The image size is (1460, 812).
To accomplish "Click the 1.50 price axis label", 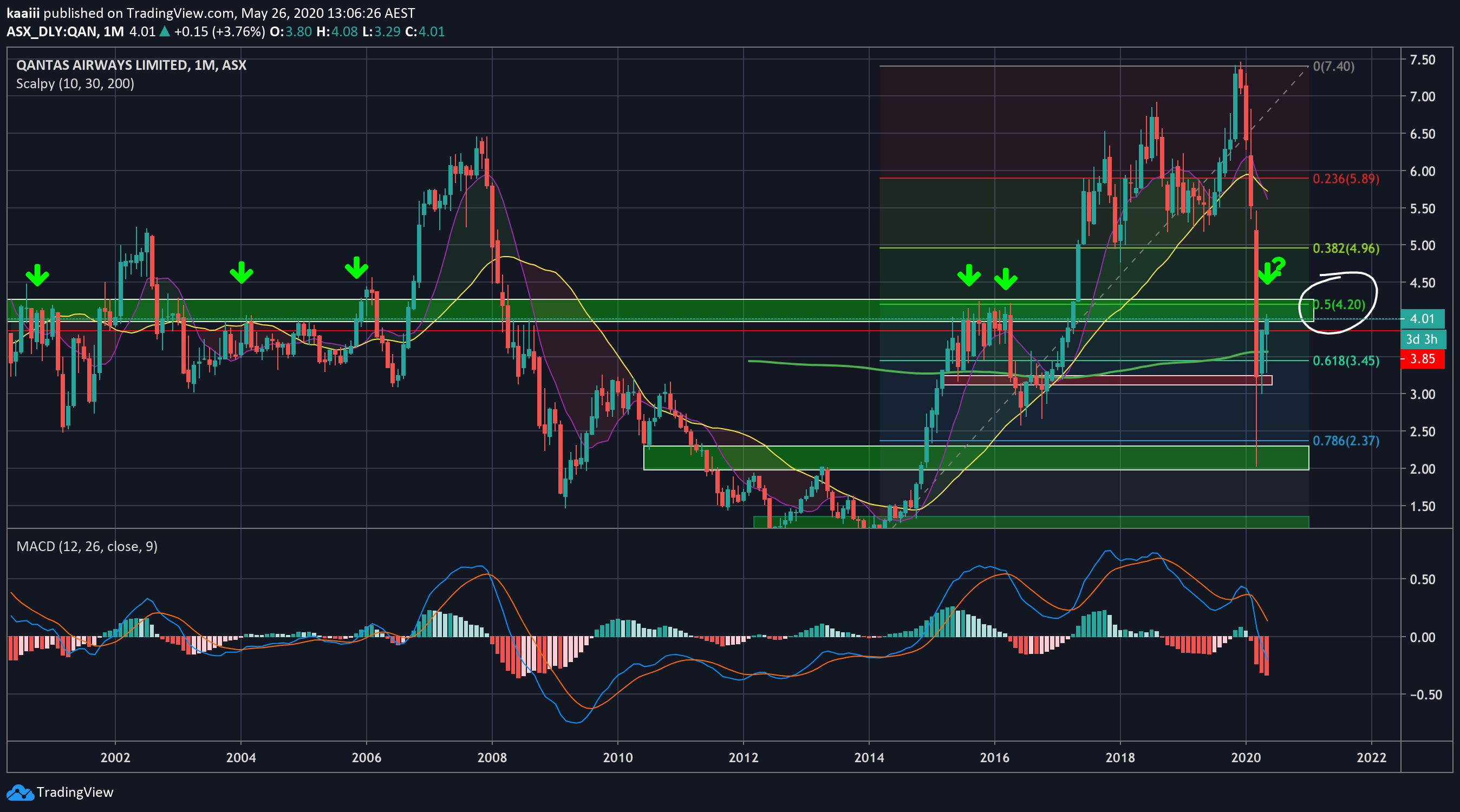I will tap(1423, 506).
